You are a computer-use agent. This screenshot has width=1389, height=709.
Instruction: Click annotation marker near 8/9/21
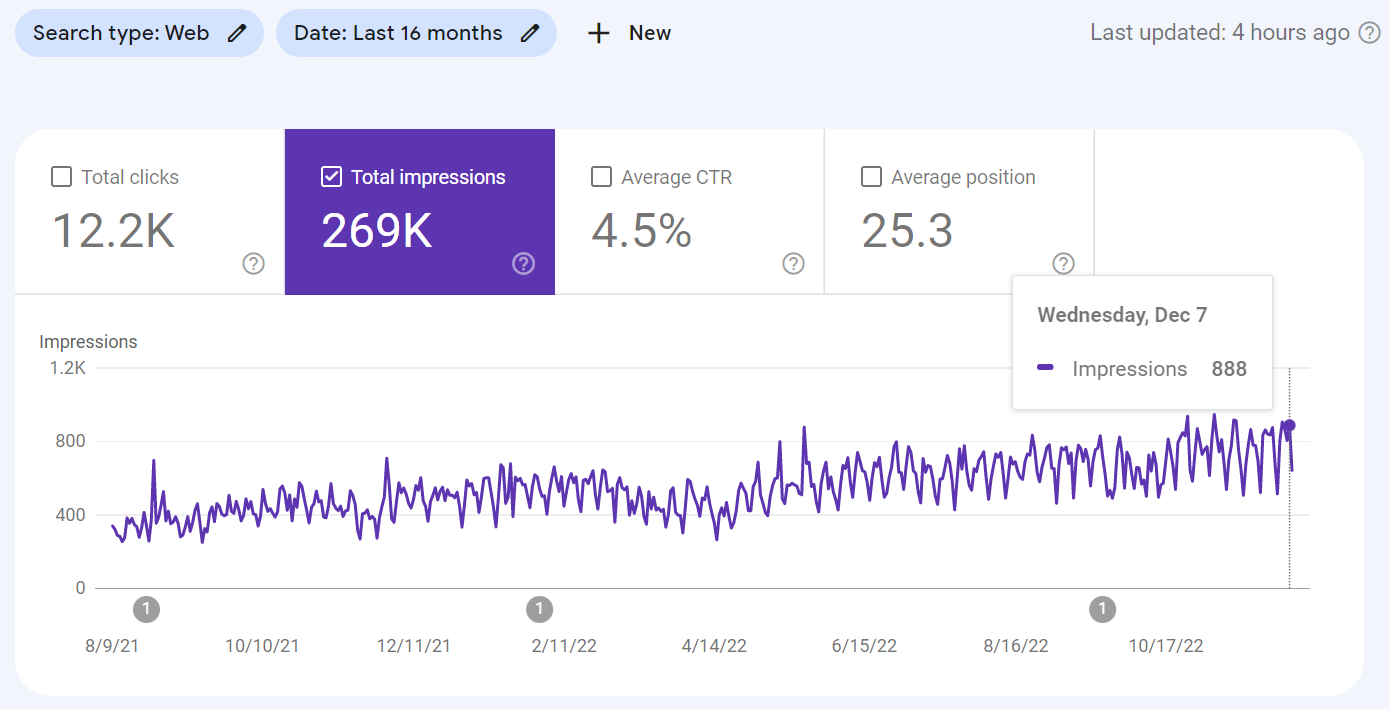click(146, 609)
